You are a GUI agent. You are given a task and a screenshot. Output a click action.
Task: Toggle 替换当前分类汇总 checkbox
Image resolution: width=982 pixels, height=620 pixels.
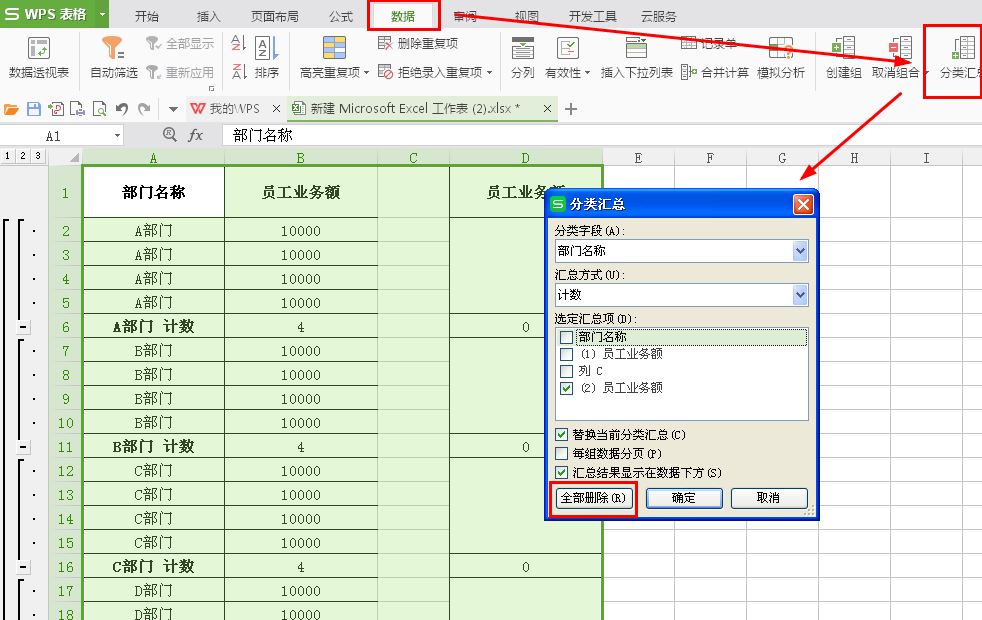point(562,435)
